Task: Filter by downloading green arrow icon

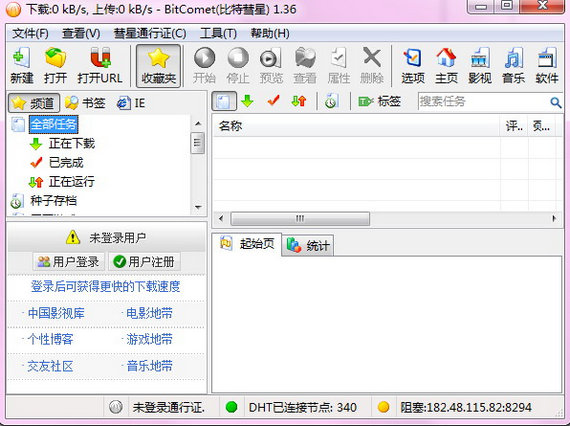Action: coord(247,101)
